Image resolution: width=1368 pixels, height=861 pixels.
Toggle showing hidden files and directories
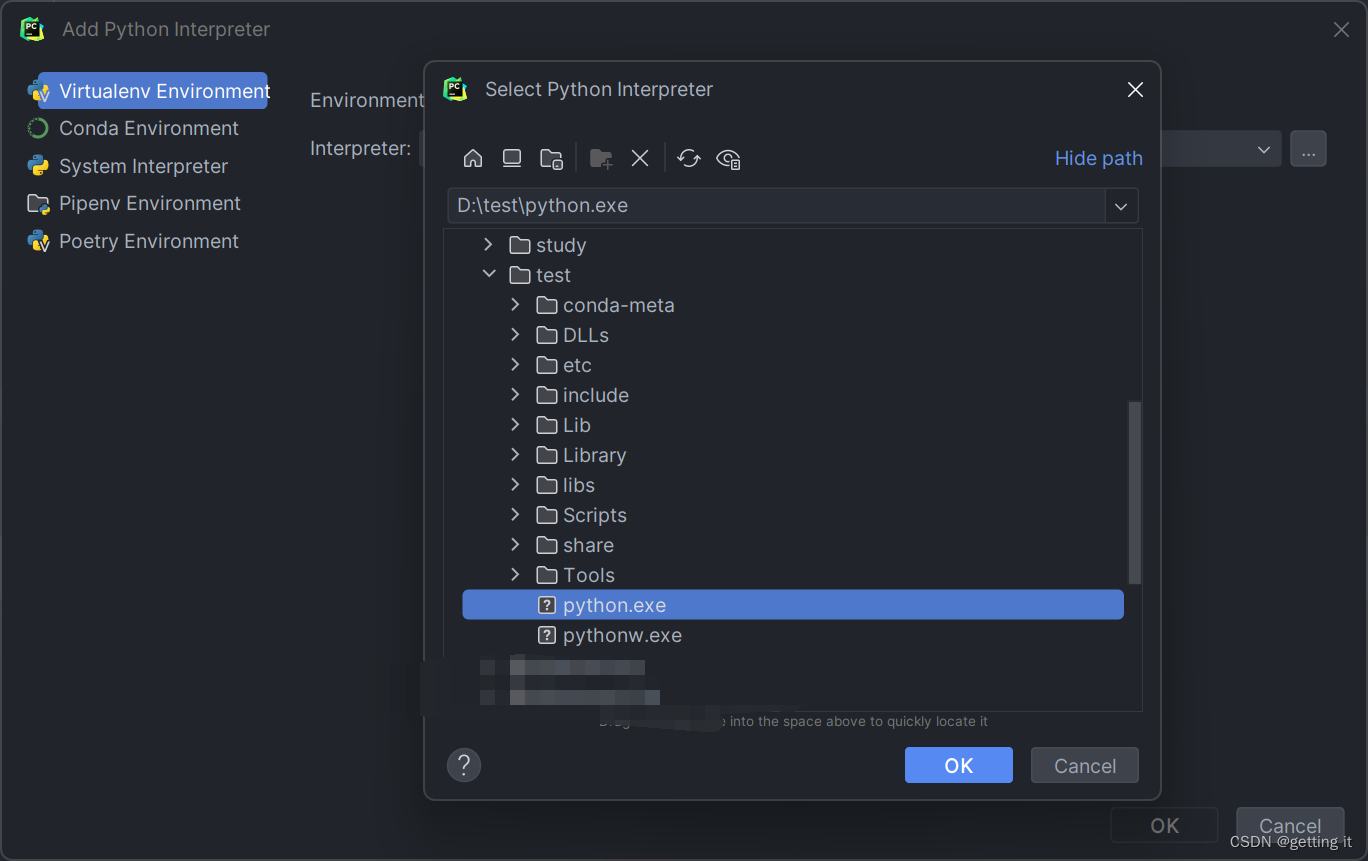click(729, 158)
